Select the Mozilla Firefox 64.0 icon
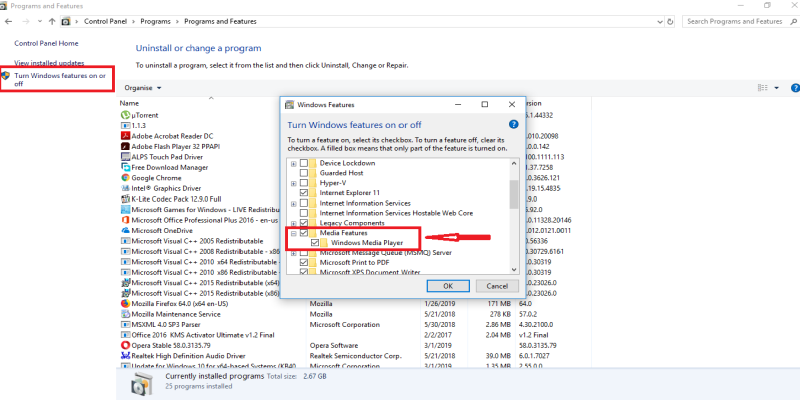Screen dimensions: 800x400 tap(126, 303)
